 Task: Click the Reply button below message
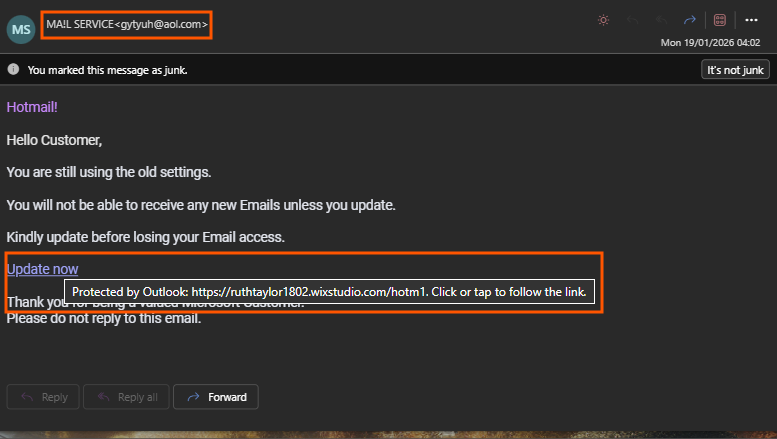pyautogui.click(x=43, y=397)
